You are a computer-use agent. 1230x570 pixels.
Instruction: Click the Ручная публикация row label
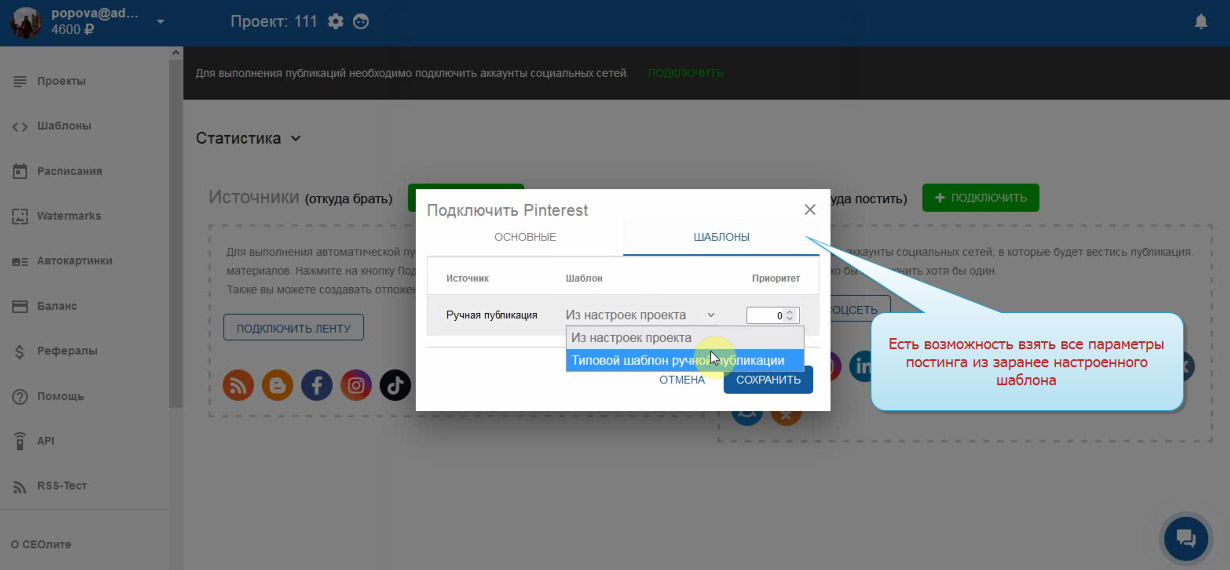(x=492, y=315)
